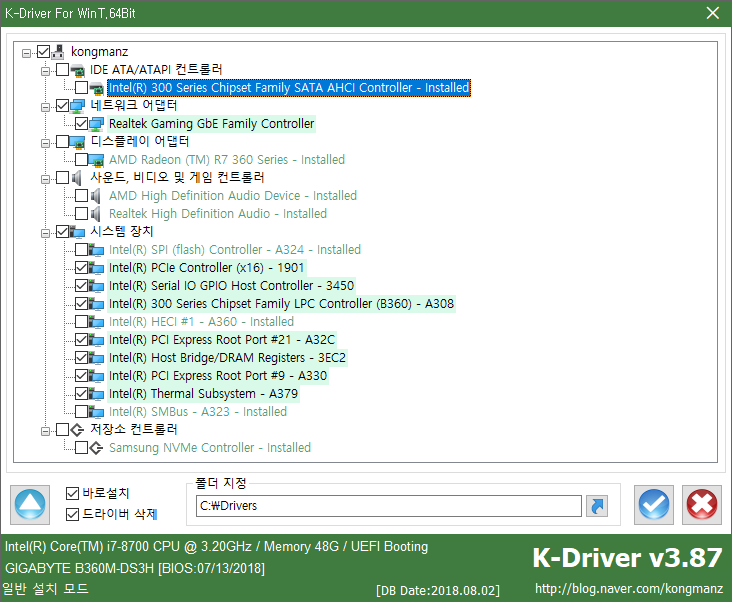Check the Samsung NVMe Controller checkbox
The width and height of the screenshot is (732, 602).
[81, 448]
